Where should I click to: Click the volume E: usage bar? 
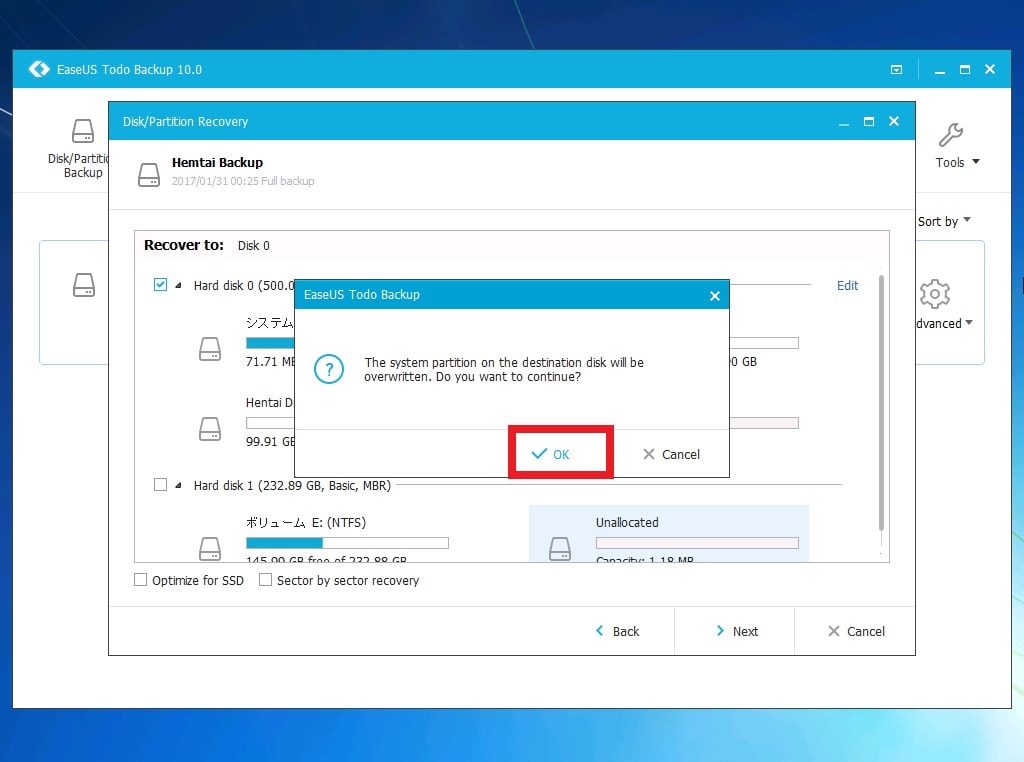pos(347,543)
